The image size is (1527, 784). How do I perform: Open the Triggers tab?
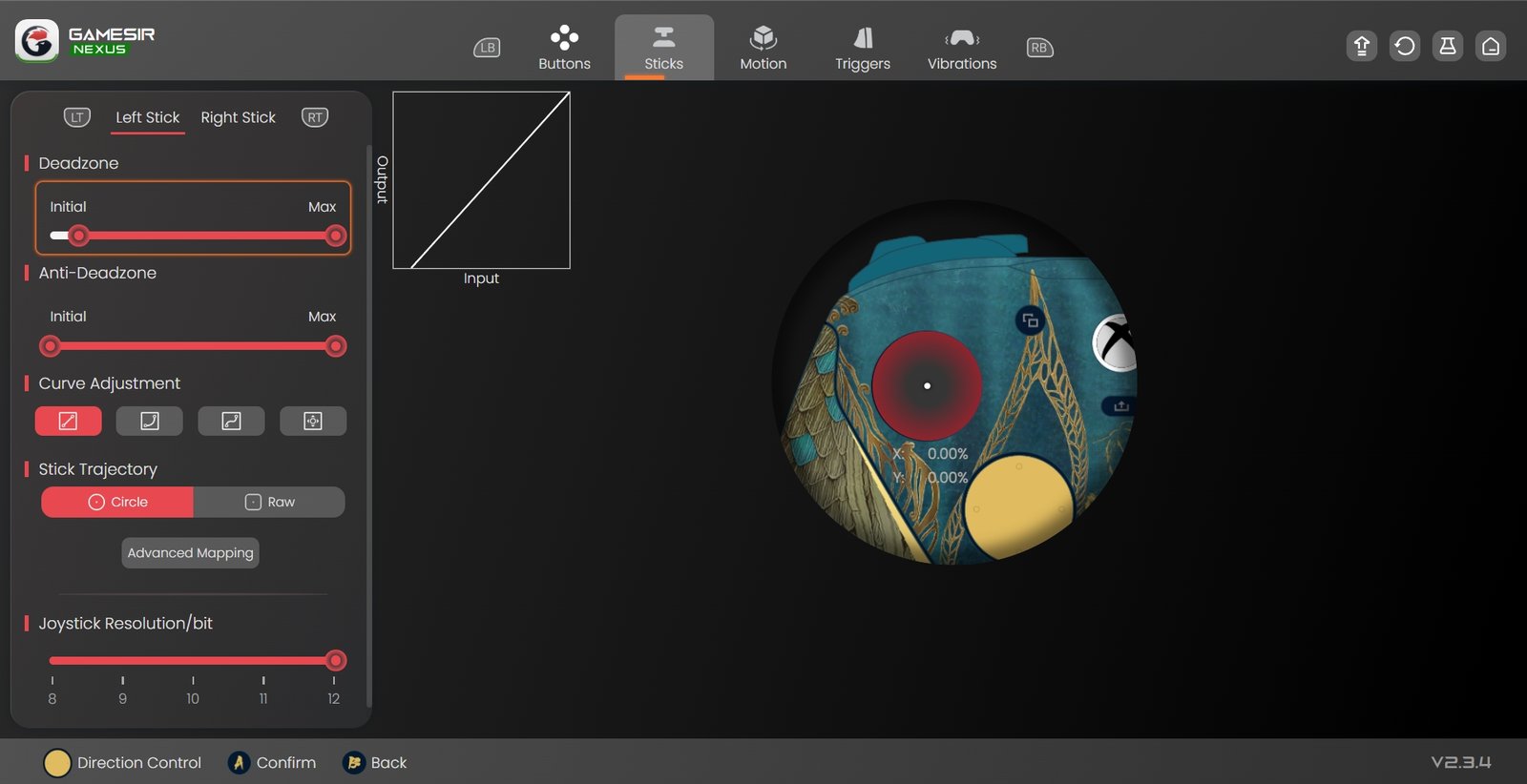pos(862,48)
